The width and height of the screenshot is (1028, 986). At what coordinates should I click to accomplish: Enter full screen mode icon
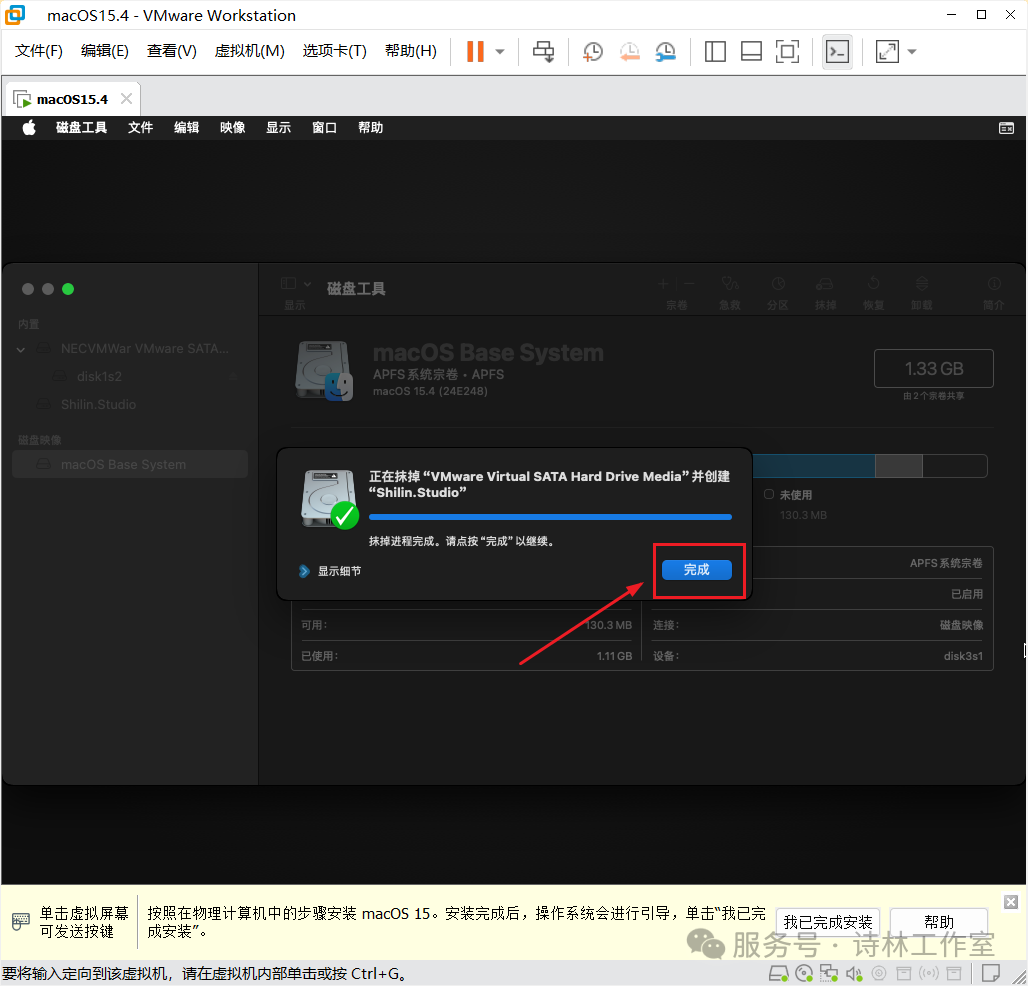(x=787, y=52)
